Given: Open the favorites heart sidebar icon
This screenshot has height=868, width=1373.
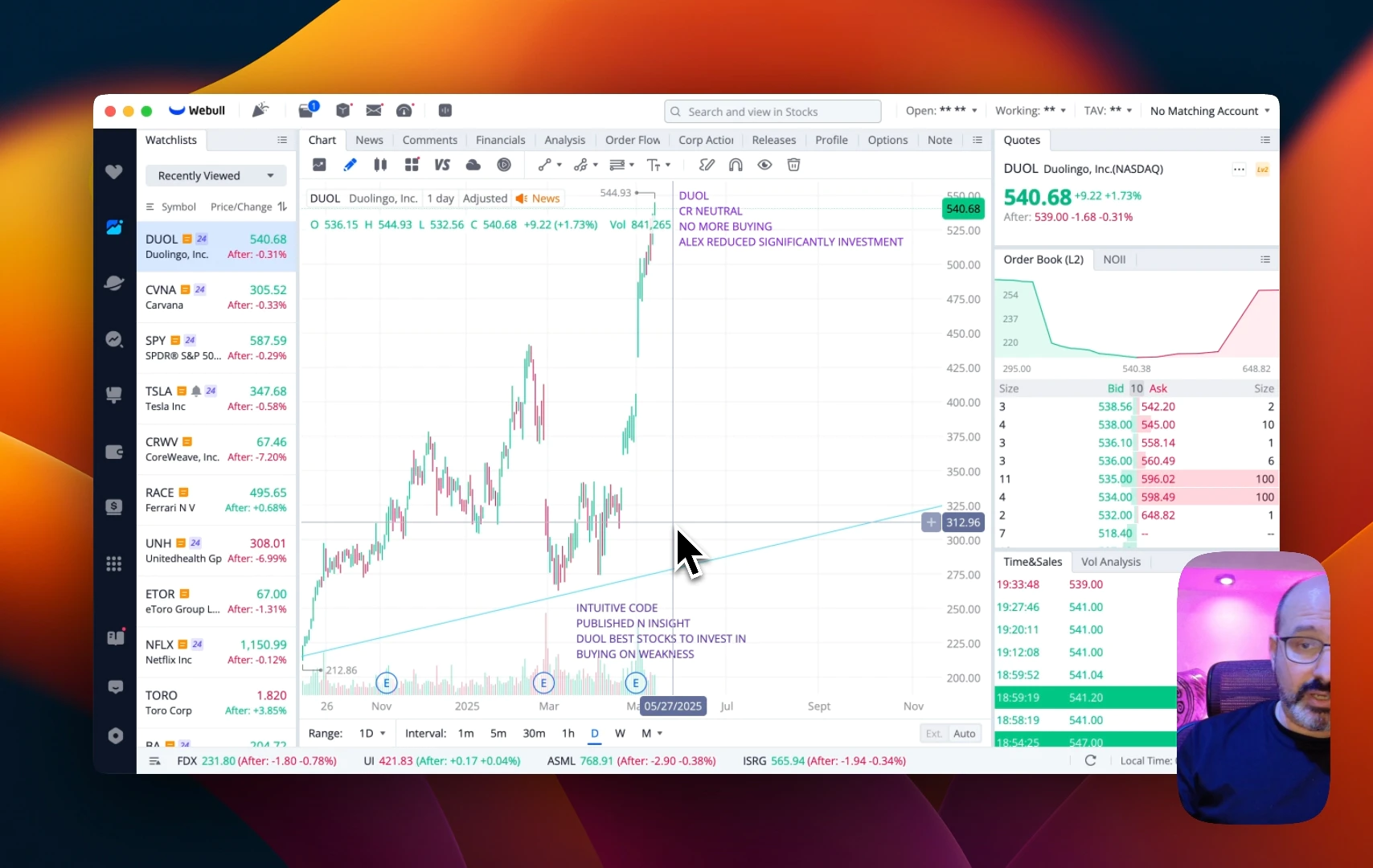Looking at the screenshot, I should pyautogui.click(x=114, y=171).
